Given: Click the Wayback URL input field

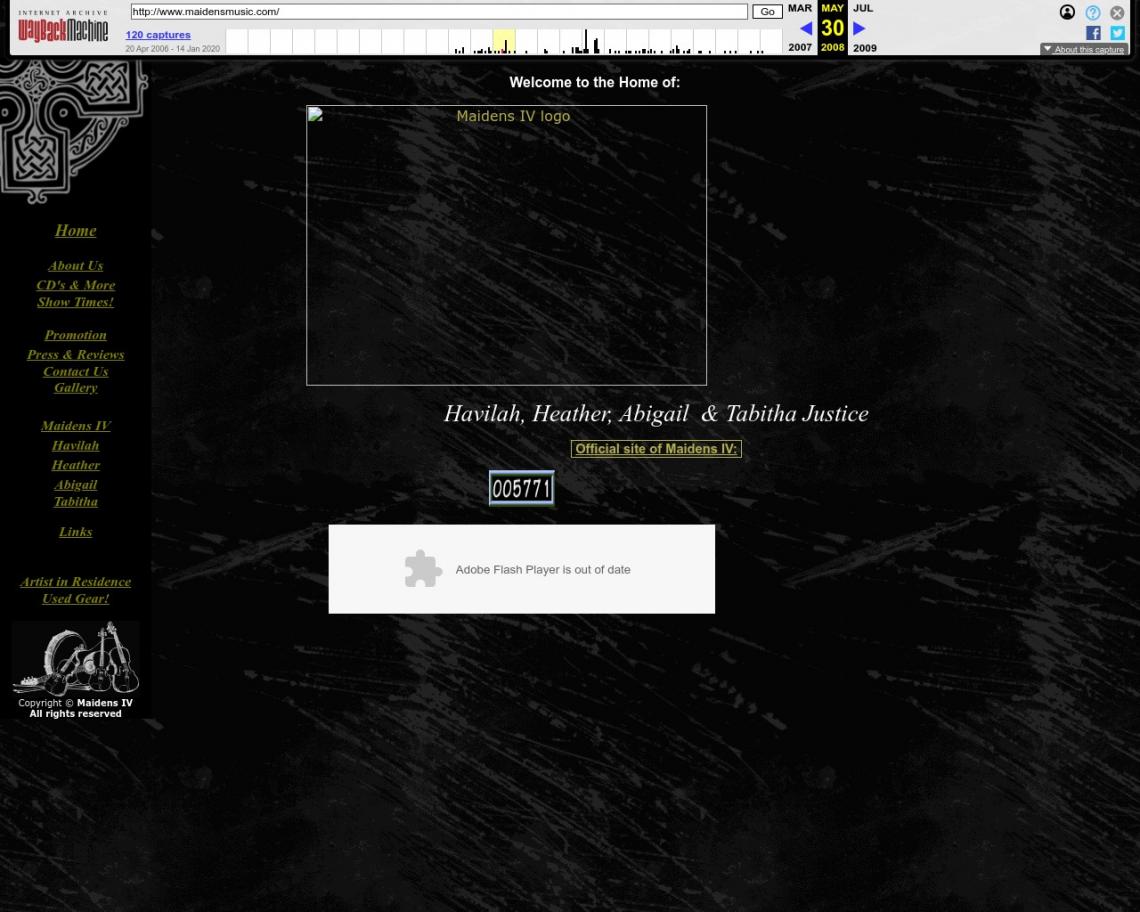Looking at the screenshot, I should pos(439,12).
